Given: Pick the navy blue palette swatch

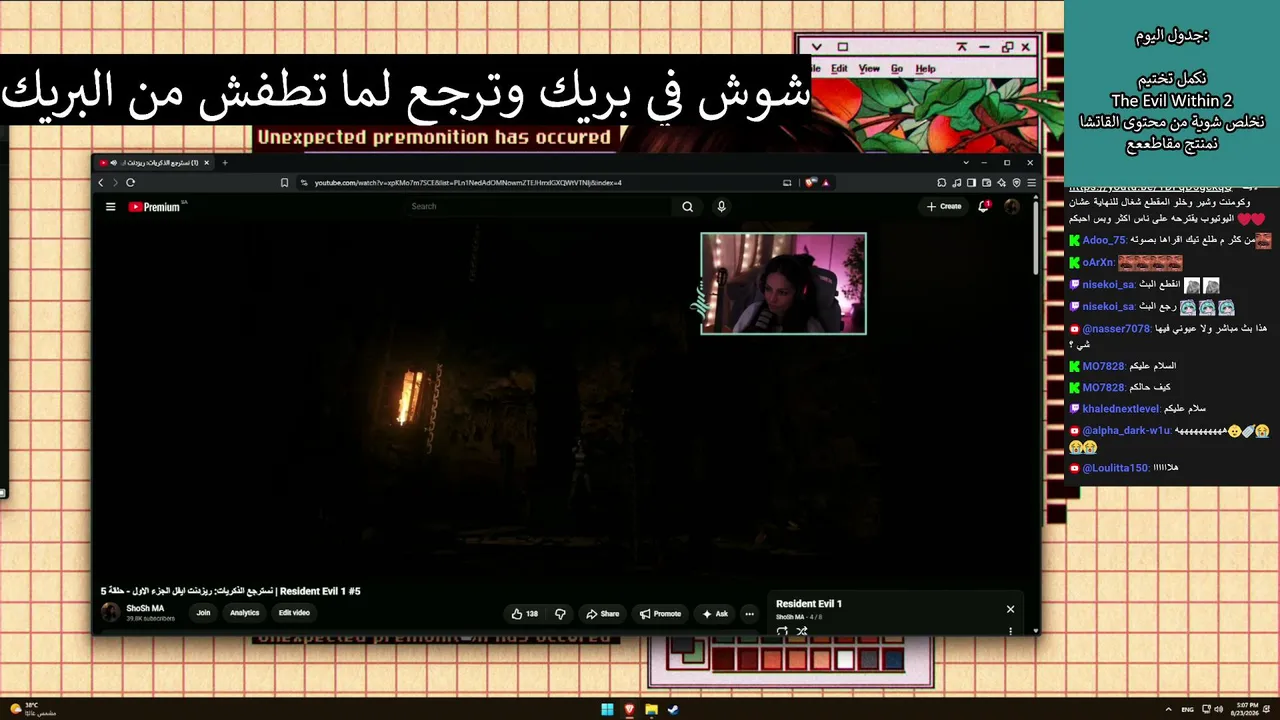Looking at the screenshot, I should (x=894, y=660).
